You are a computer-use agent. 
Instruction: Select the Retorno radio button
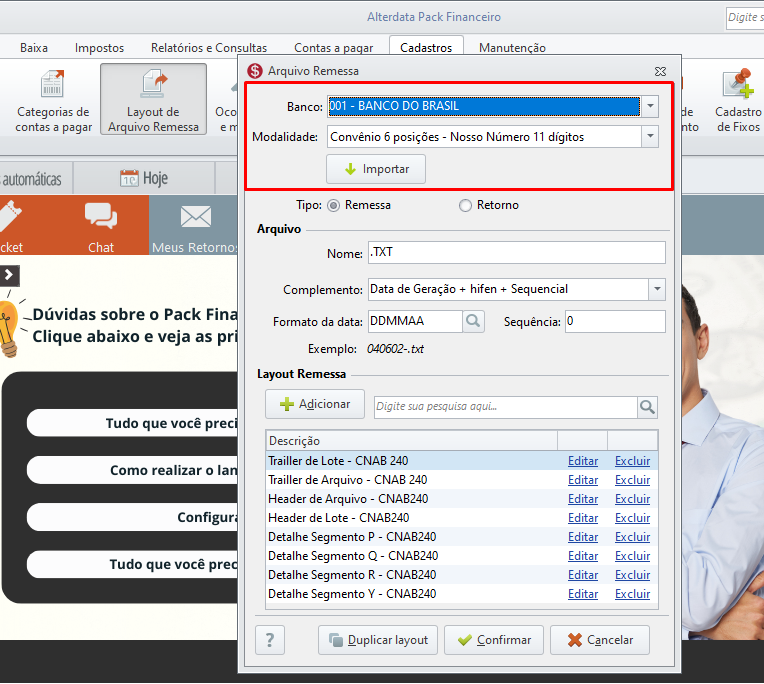[465, 206]
